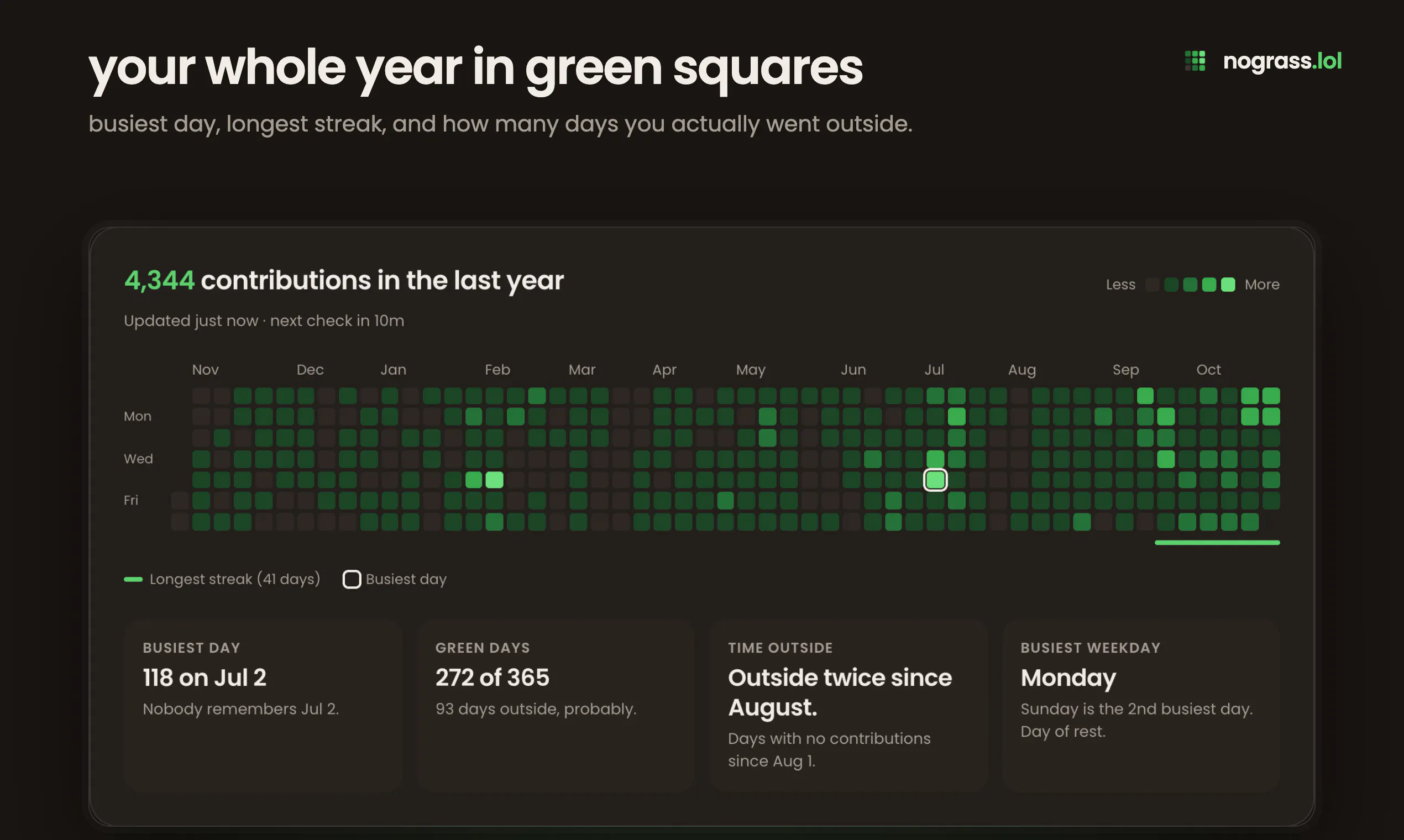Select the Sep month label
This screenshot has height=840, width=1404.
coord(1125,370)
